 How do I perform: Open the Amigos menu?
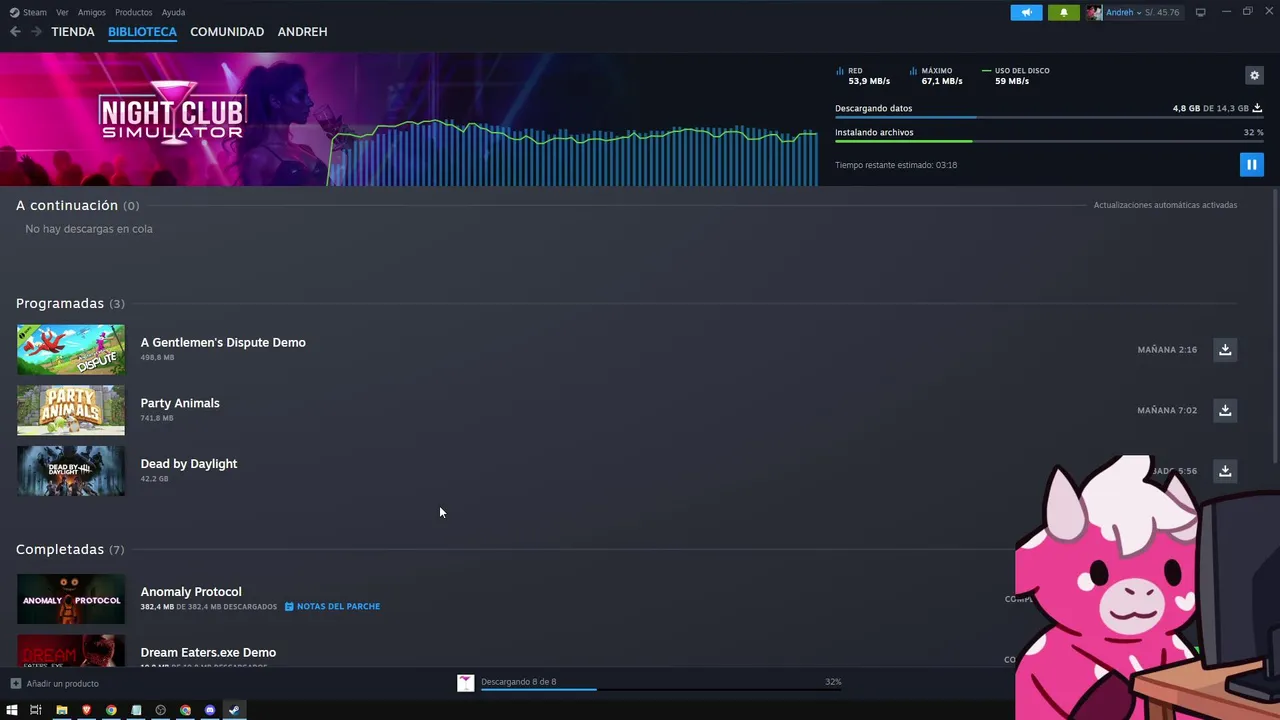coord(91,12)
